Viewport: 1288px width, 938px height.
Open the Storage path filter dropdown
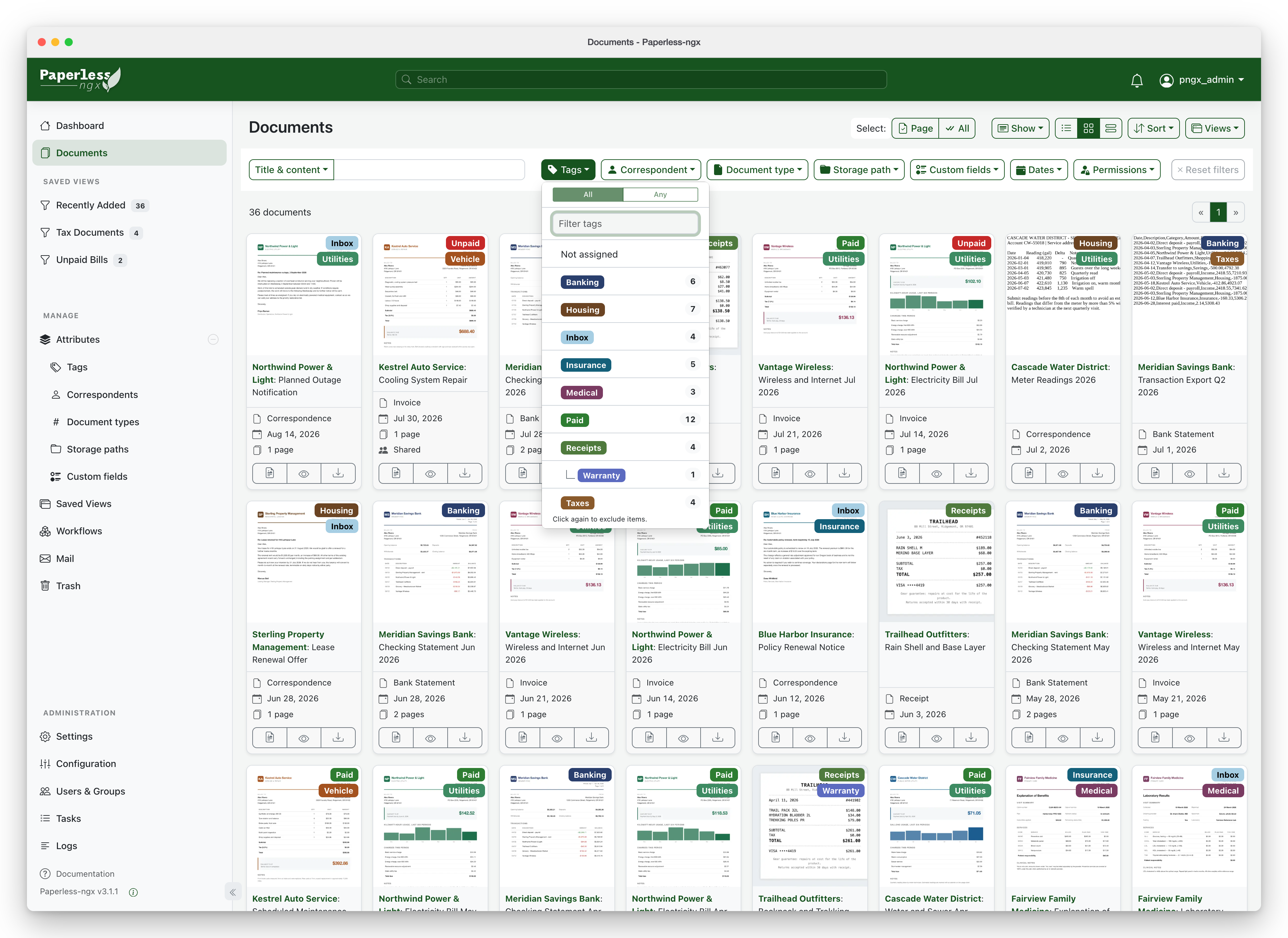coord(859,170)
